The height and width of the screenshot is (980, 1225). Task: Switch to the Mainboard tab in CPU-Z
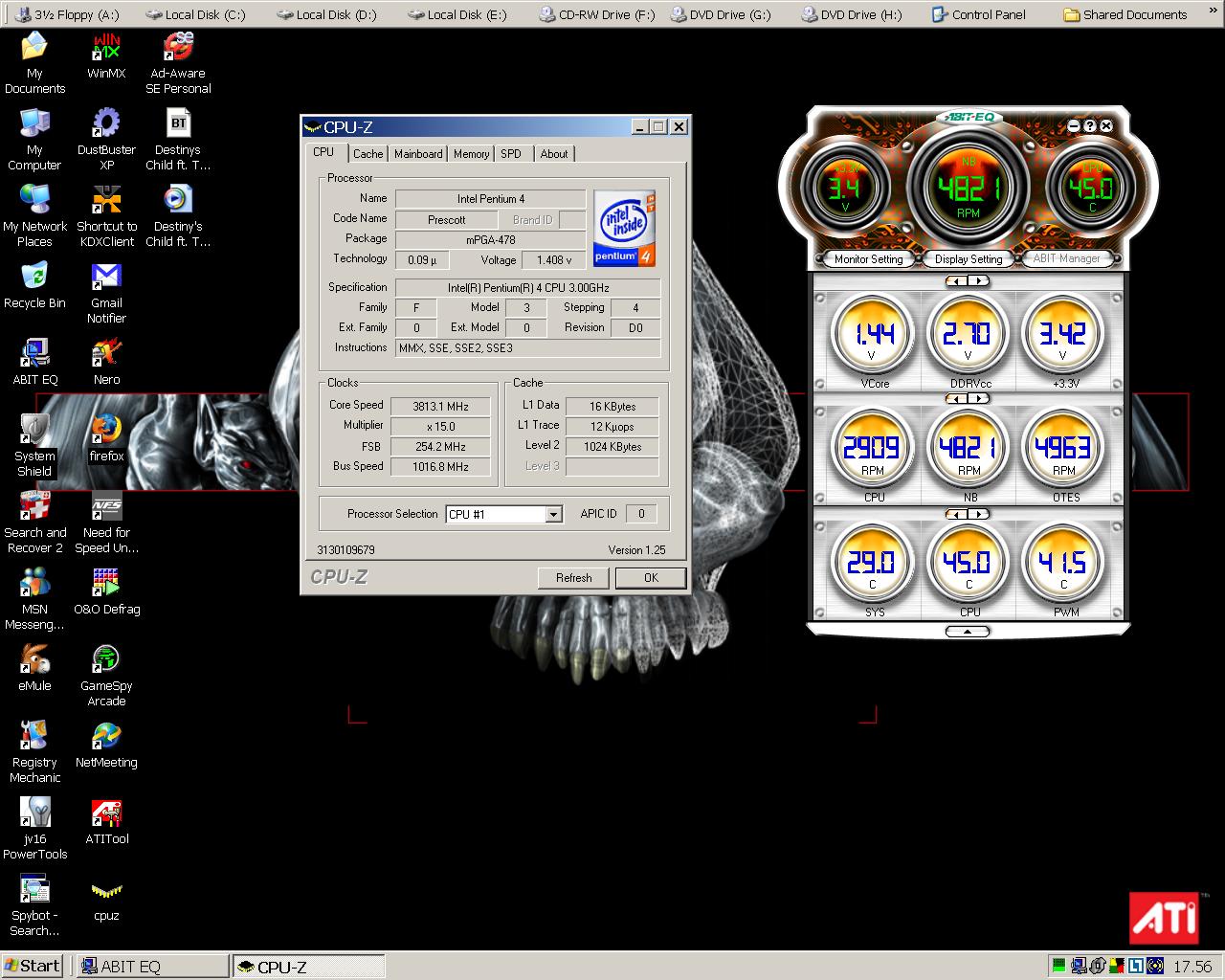click(418, 154)
